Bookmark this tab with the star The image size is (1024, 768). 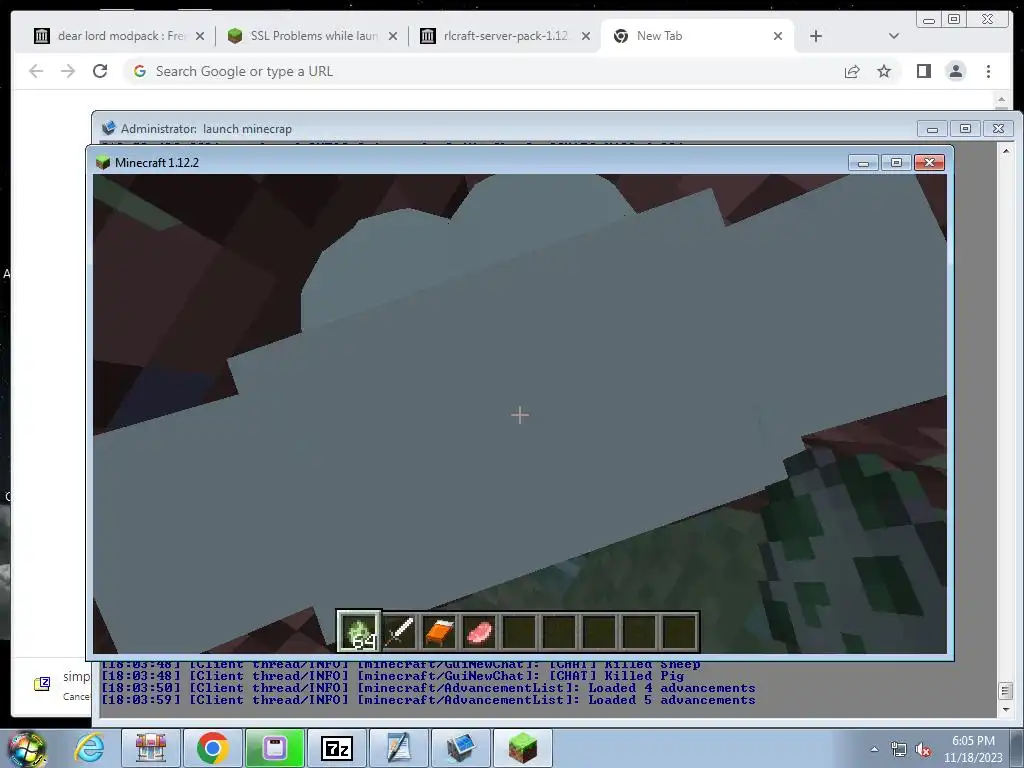point(884,71)
